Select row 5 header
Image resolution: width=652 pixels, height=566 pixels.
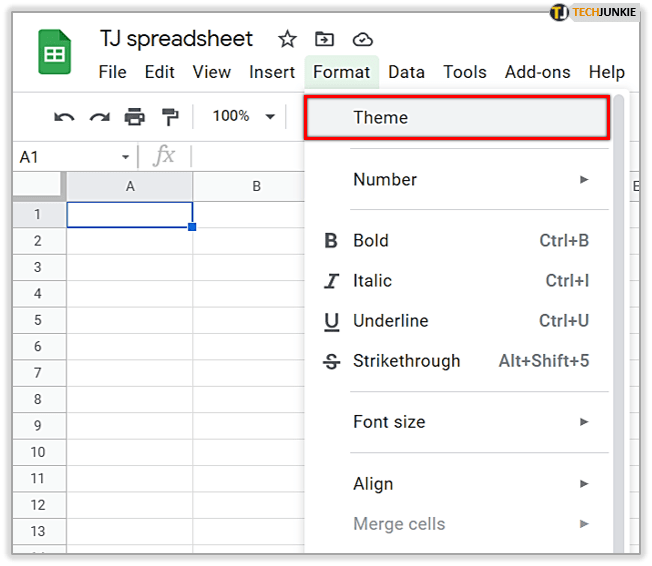click(x=38, y=320)
